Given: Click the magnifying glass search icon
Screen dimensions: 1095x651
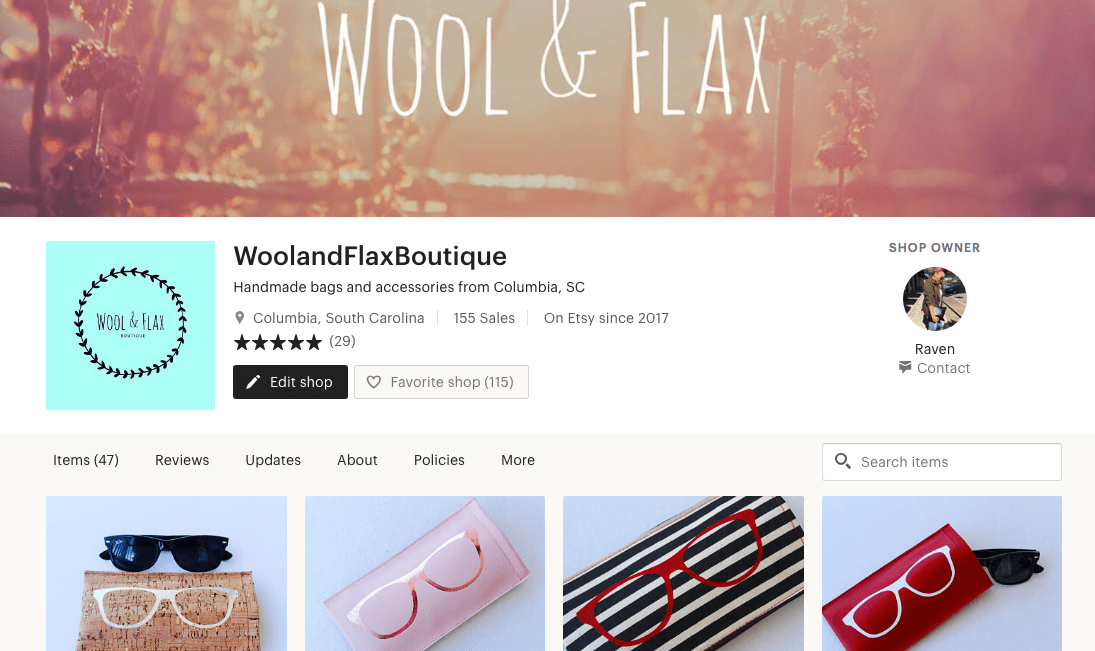Looking at the screenshot, I should [842, 461].
